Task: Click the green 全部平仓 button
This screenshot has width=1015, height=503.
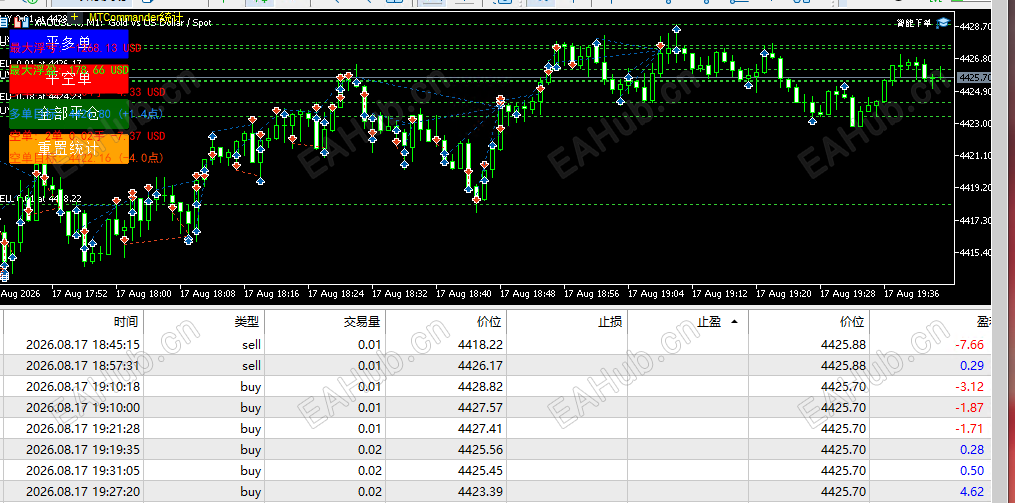Action: (x=69, y=114)
